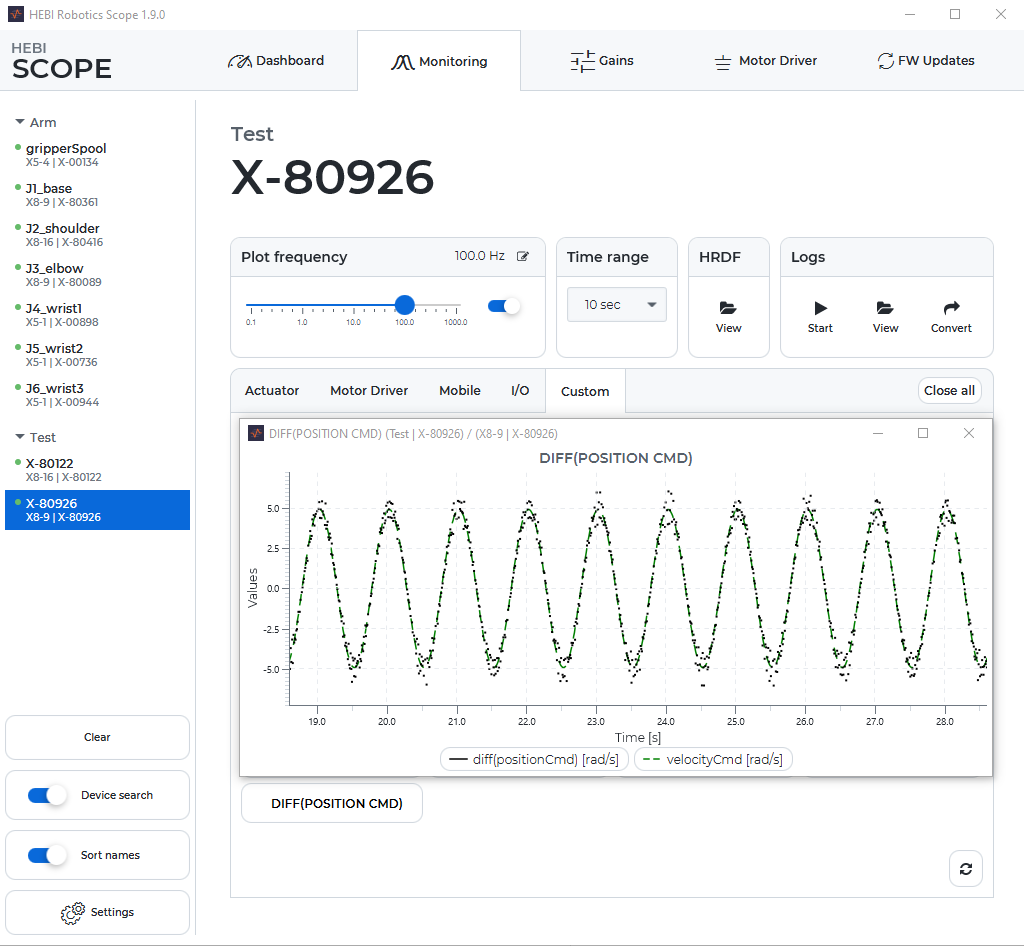Image resolution: width=1024 pixels, height=946 pixels.
Task: Refresh the custom plots panel
Action: (965, 868)
